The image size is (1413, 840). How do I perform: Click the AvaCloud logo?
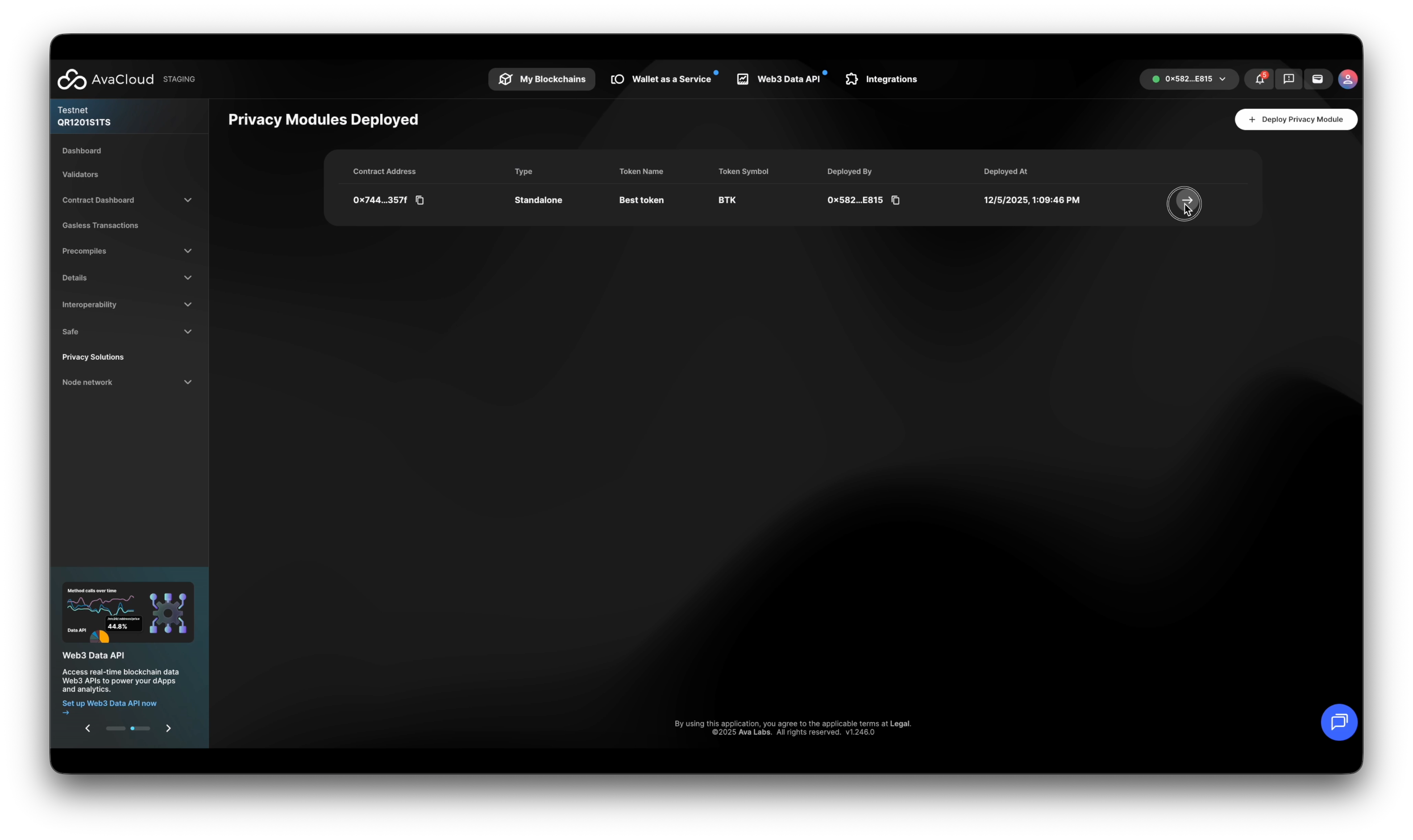pyautogui.click(x=106, y=79)
